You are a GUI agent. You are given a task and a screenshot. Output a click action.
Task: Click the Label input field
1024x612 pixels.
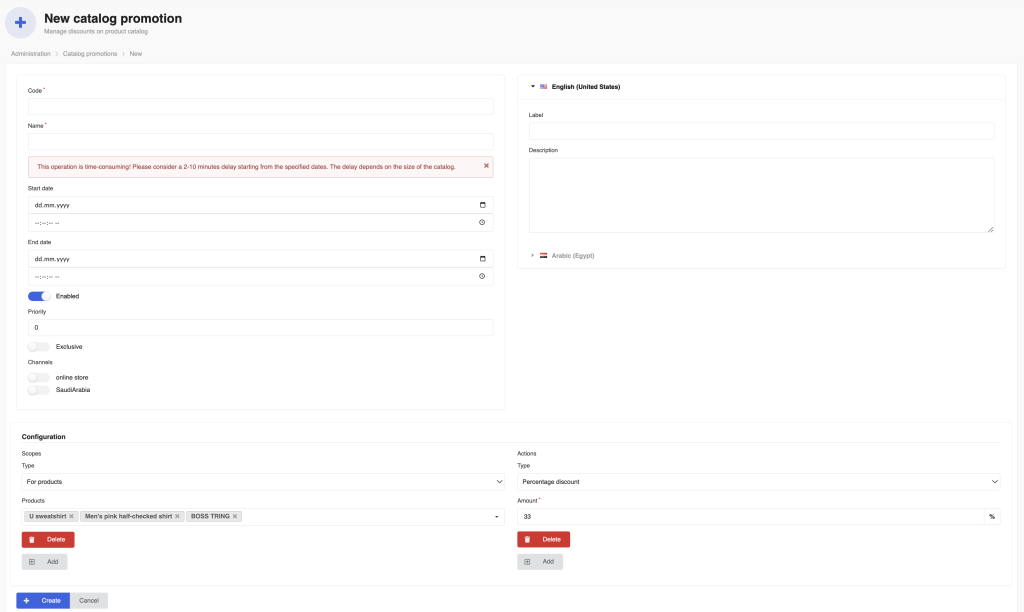tap(761, 131)
